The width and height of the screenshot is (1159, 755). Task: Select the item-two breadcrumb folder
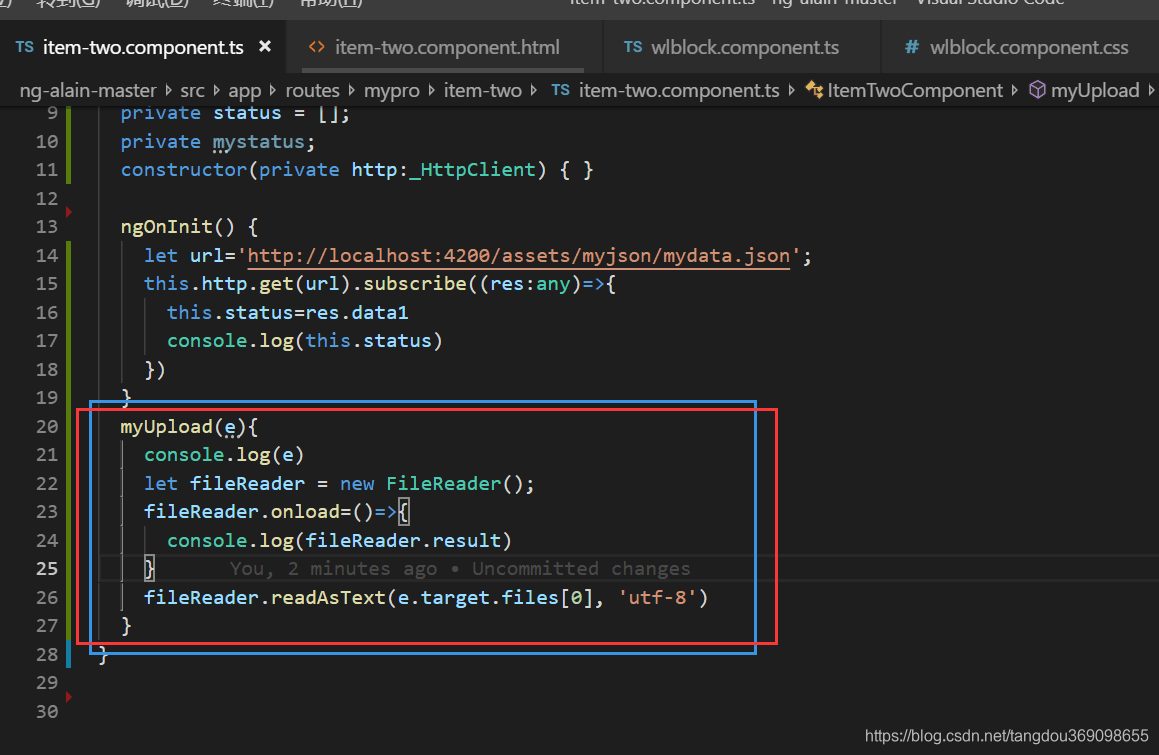point(483,90)
